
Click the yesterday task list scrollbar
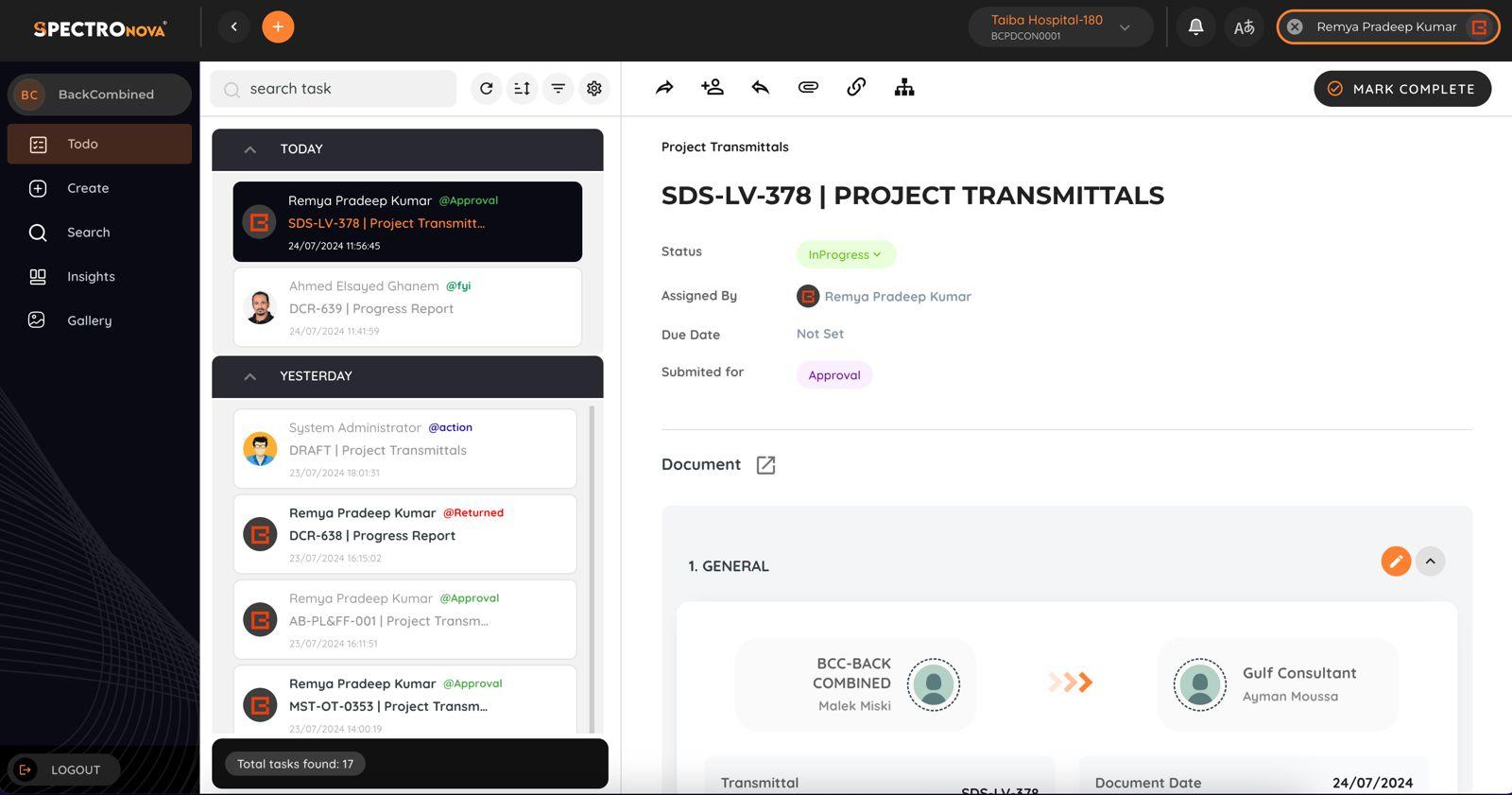(593, 569)
